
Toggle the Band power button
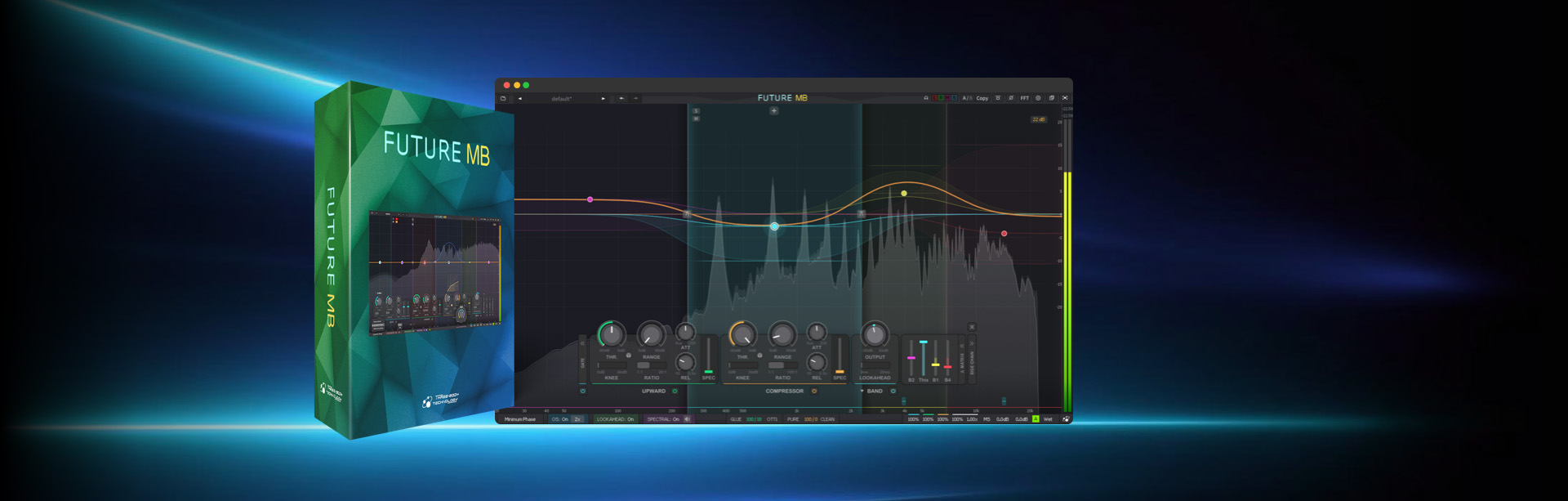pos(893,391)
